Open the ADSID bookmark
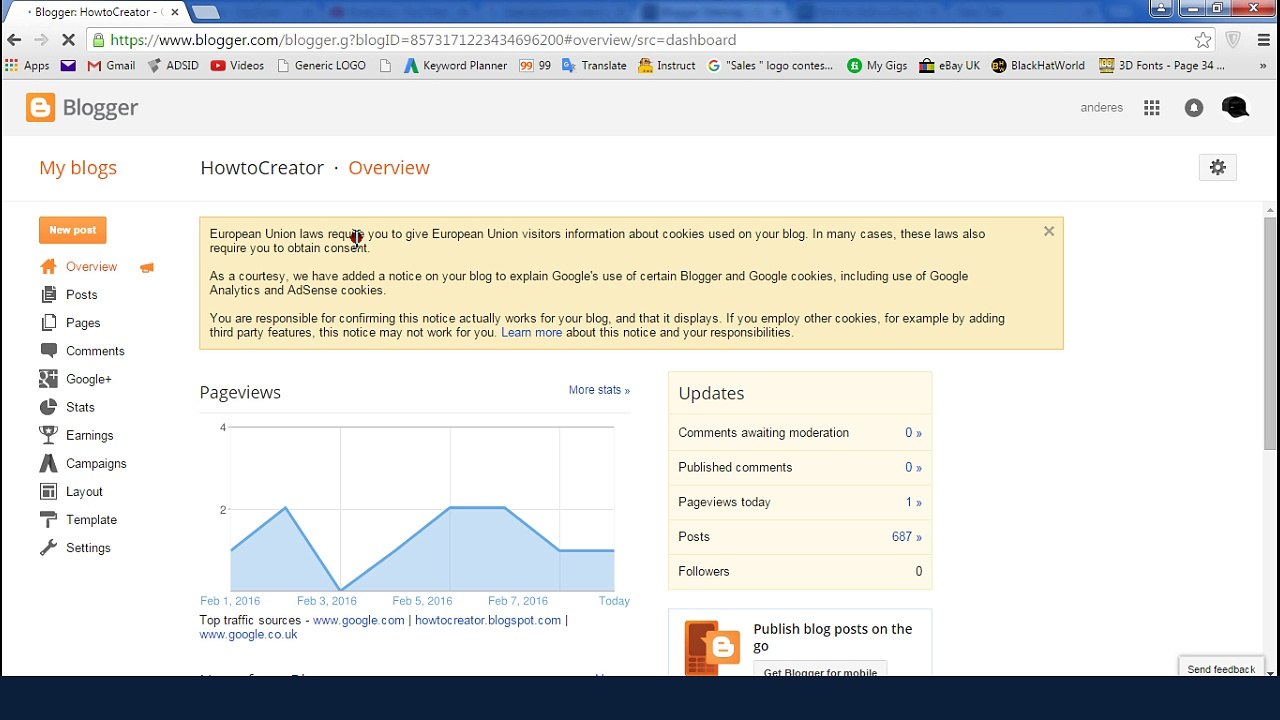The height and width of the screenshot is (720, 1280). pos(173,66)
